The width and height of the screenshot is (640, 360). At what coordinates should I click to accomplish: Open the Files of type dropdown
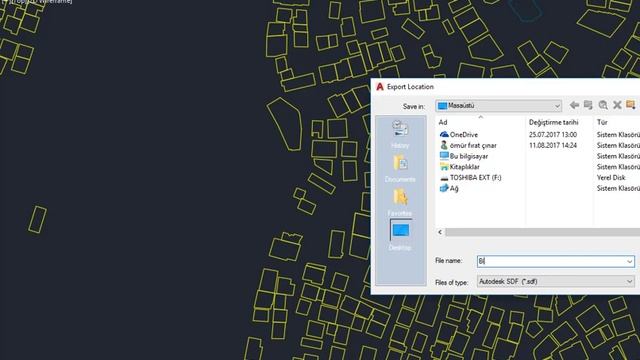pos(556,281)
